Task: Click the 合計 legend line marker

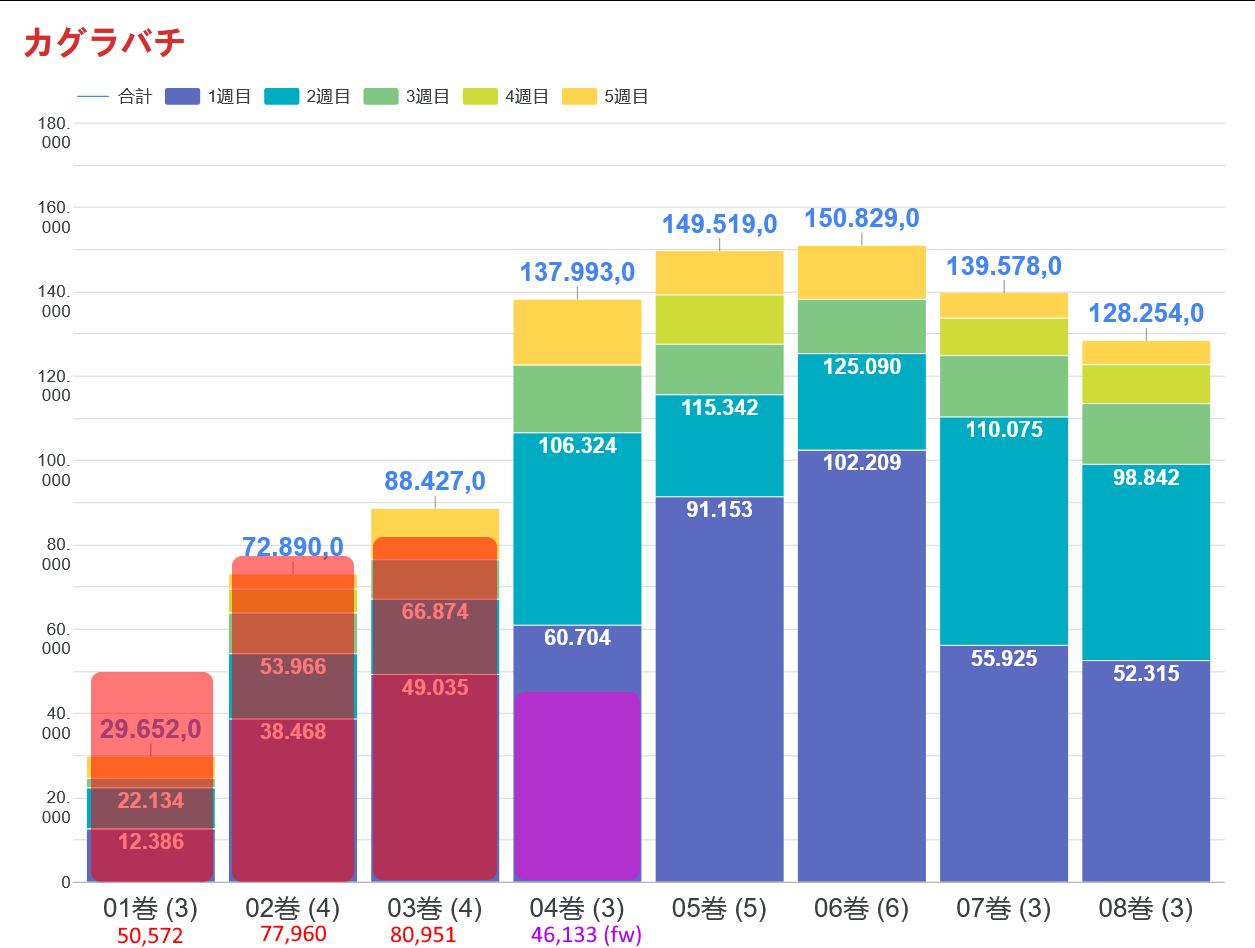Action: (x=93, y=97)
